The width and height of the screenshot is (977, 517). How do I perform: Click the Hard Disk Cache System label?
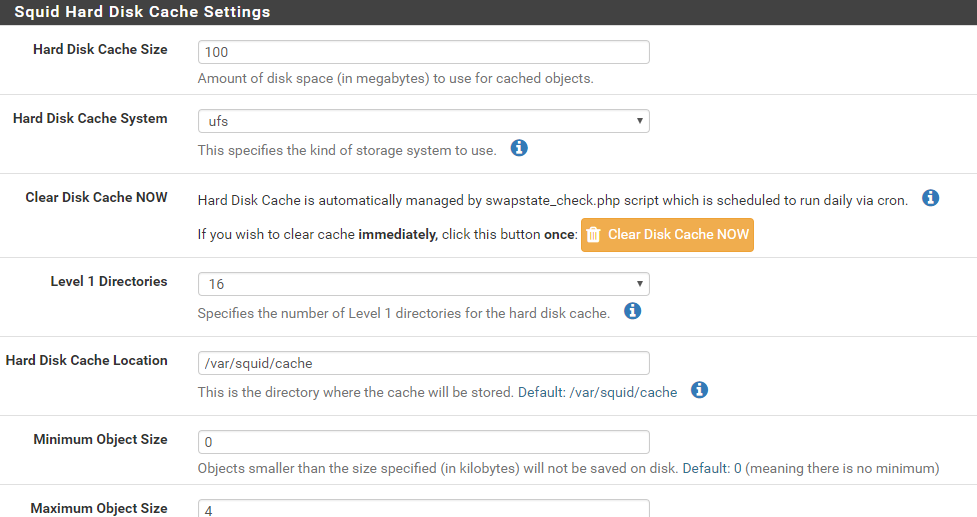tap(90, 118)
